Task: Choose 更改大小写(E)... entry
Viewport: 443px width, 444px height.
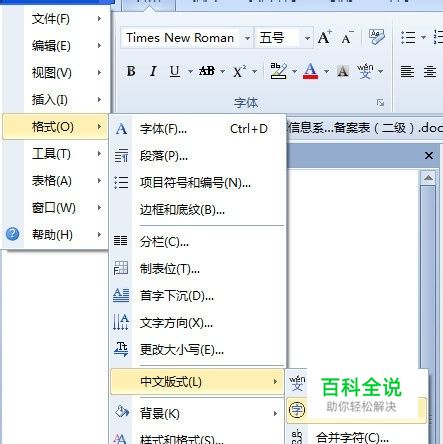Action: (198, 350)
